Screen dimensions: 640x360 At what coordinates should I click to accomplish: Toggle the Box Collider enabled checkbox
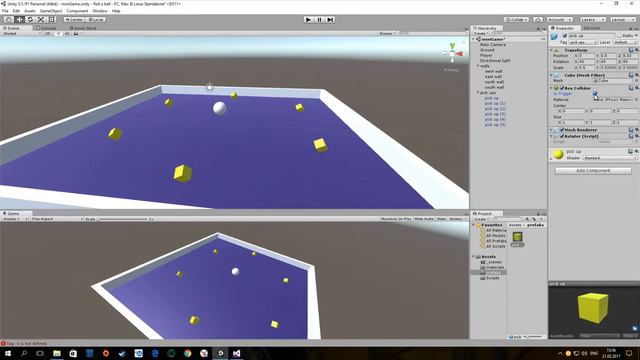tap(562, 88)
